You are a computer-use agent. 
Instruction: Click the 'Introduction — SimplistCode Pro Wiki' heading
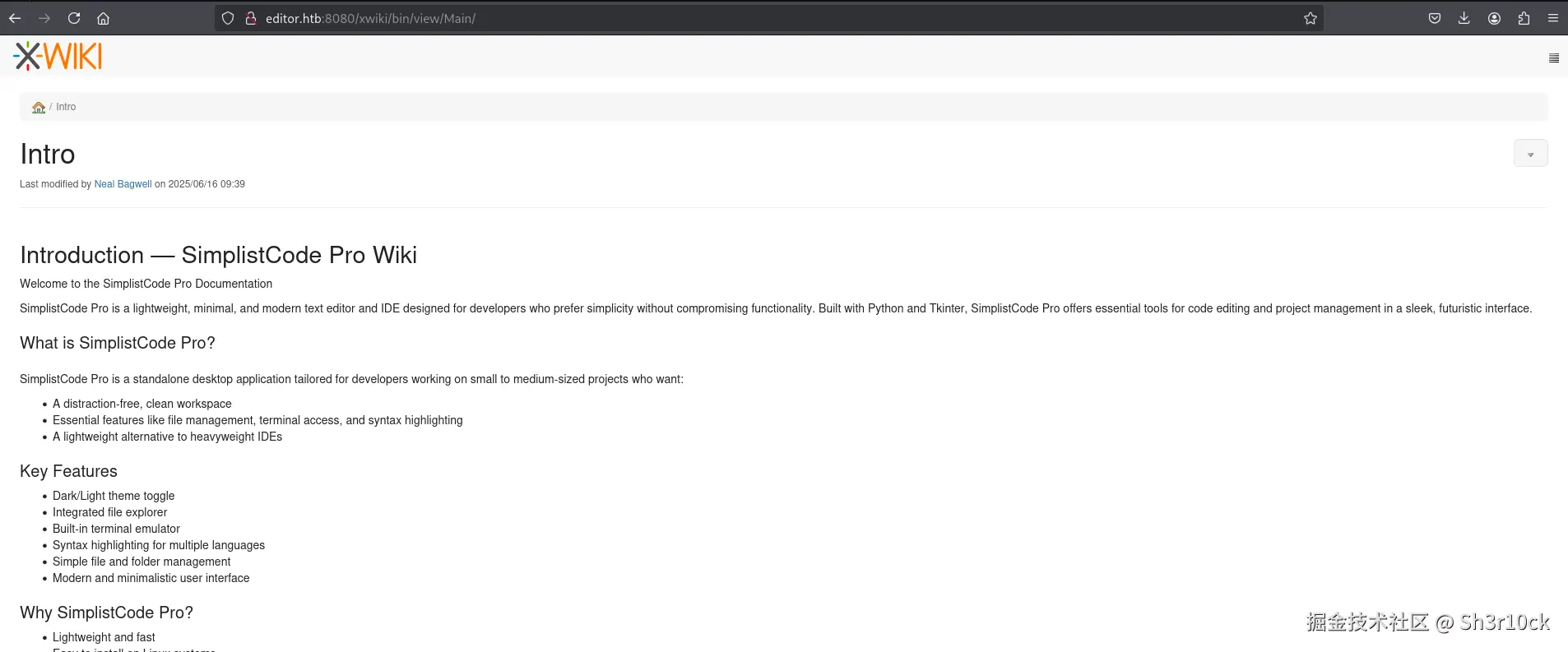click(x=218, y=255)
